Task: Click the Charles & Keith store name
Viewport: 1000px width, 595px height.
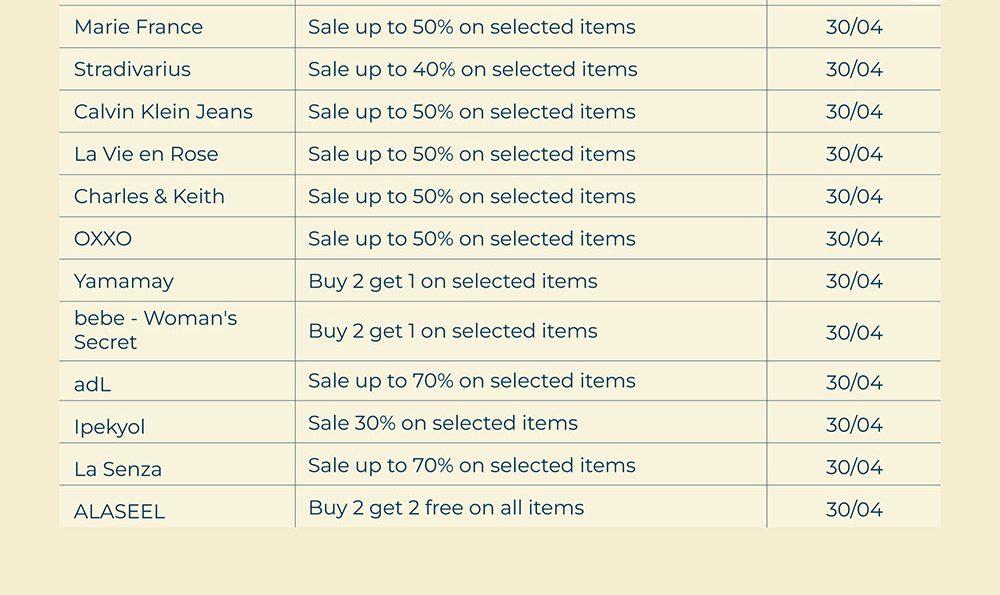Action: [149, 197]
